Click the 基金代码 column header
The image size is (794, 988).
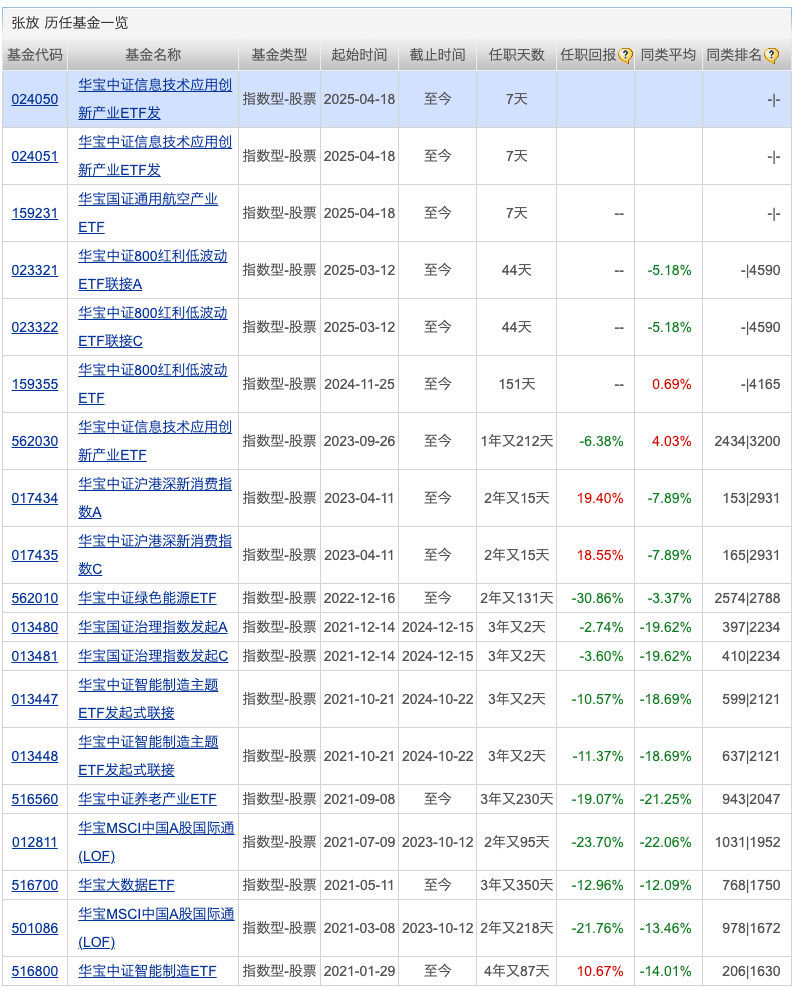click(35, 55)
